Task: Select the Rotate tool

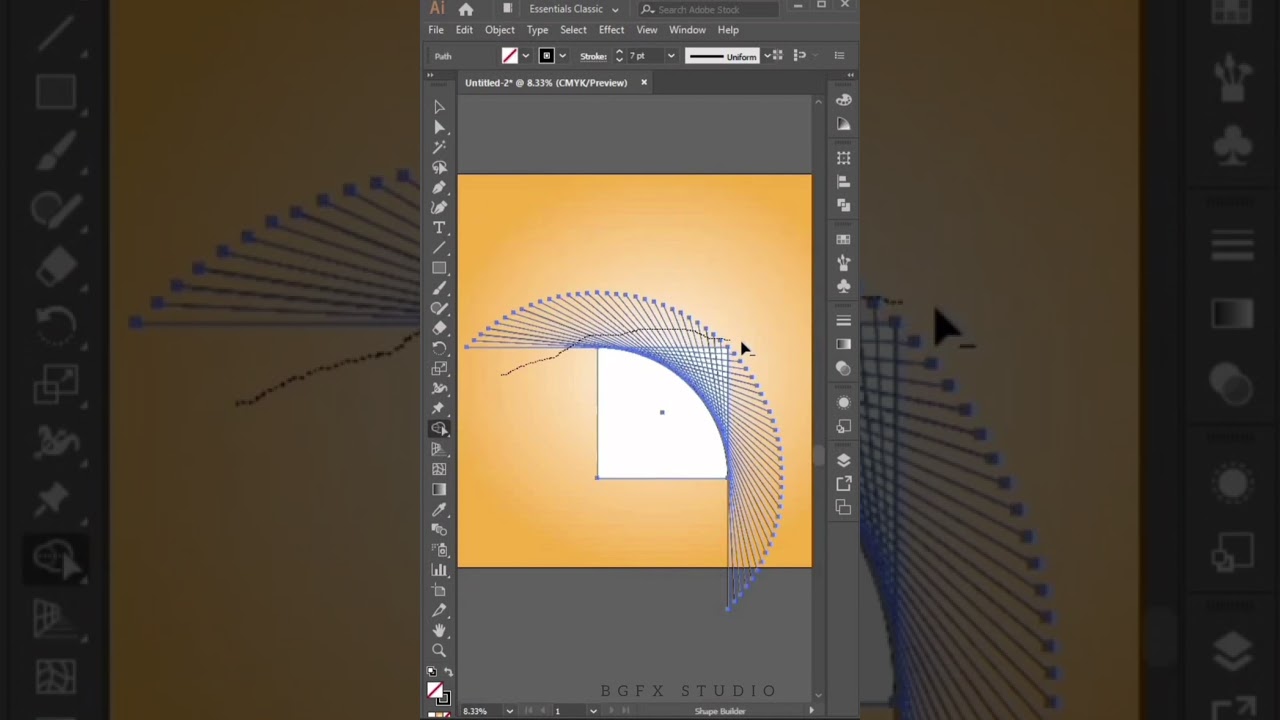Action: tap(439, 348)
